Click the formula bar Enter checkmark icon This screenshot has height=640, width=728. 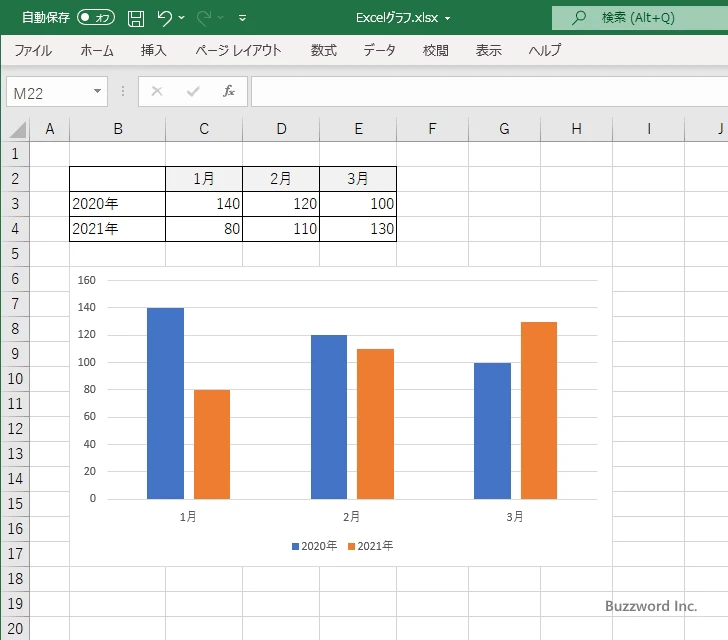(193, 91)
